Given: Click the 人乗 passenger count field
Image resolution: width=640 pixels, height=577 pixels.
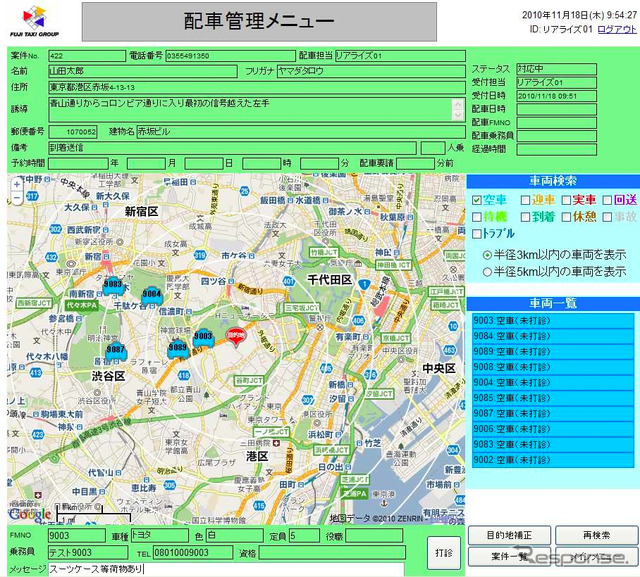Looking at the screenshot, I should [x=433, y=148].
